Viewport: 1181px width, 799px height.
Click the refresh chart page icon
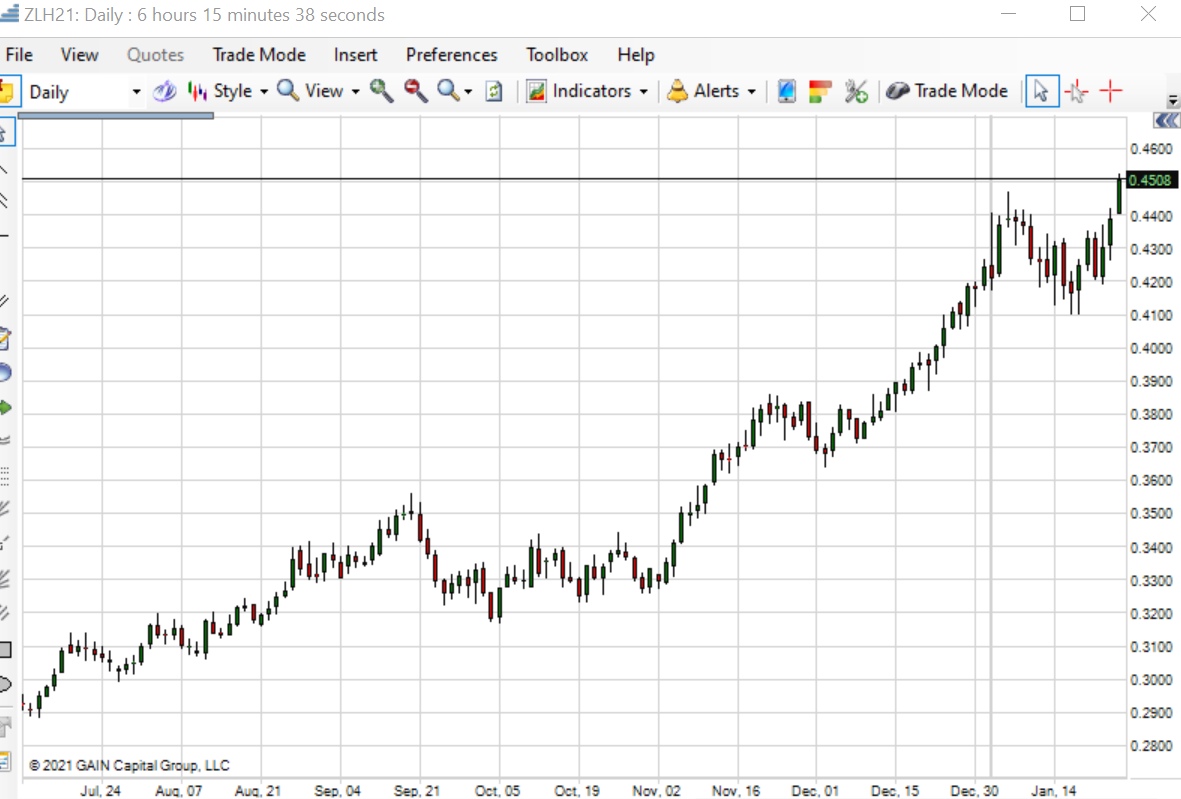[494, 92]
